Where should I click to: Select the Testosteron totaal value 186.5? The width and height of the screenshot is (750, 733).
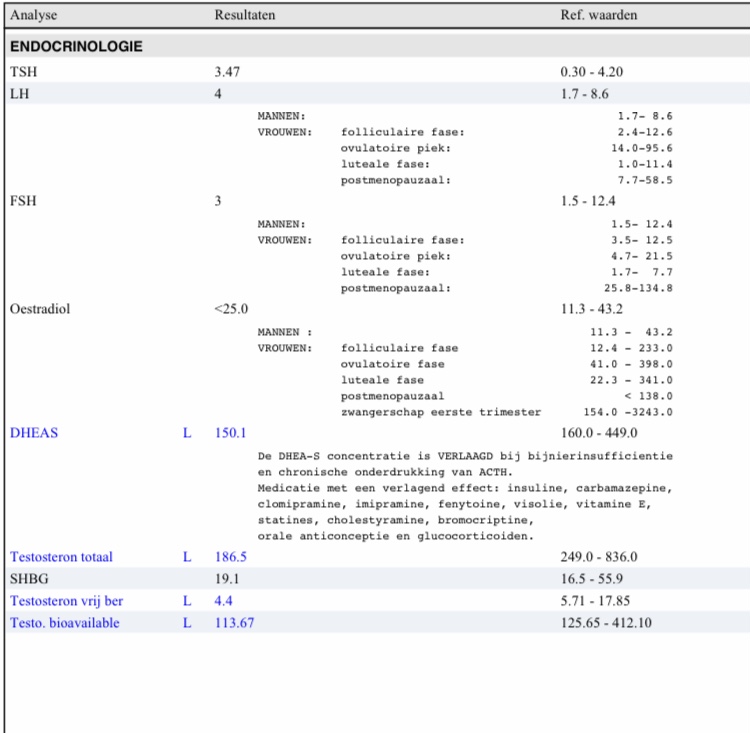(x=230, y=556)
